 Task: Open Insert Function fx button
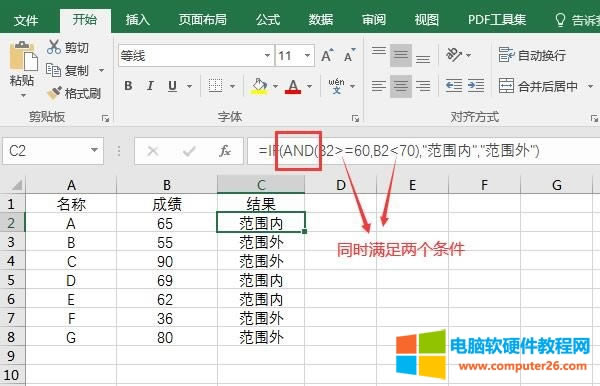pyautogui.click(x=225, y=151)
